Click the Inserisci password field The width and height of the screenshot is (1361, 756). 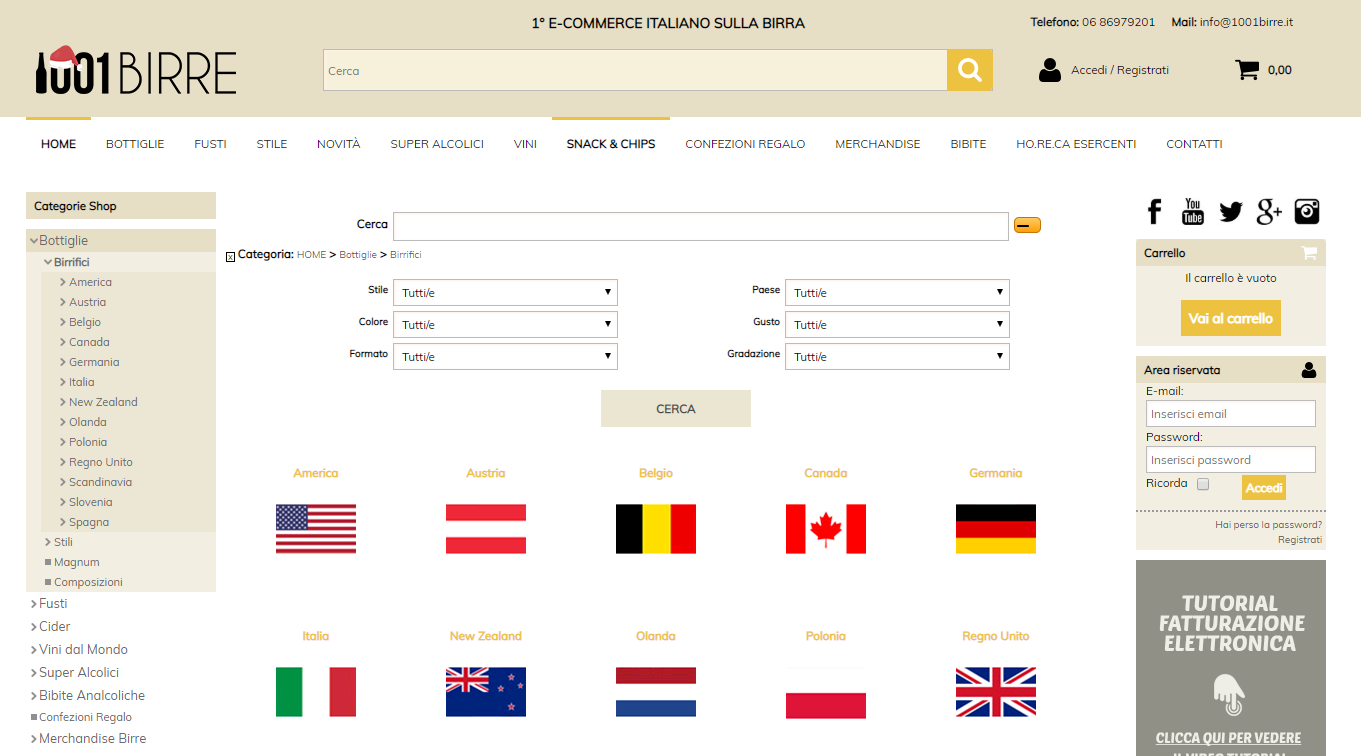(x=1231, y=460)
